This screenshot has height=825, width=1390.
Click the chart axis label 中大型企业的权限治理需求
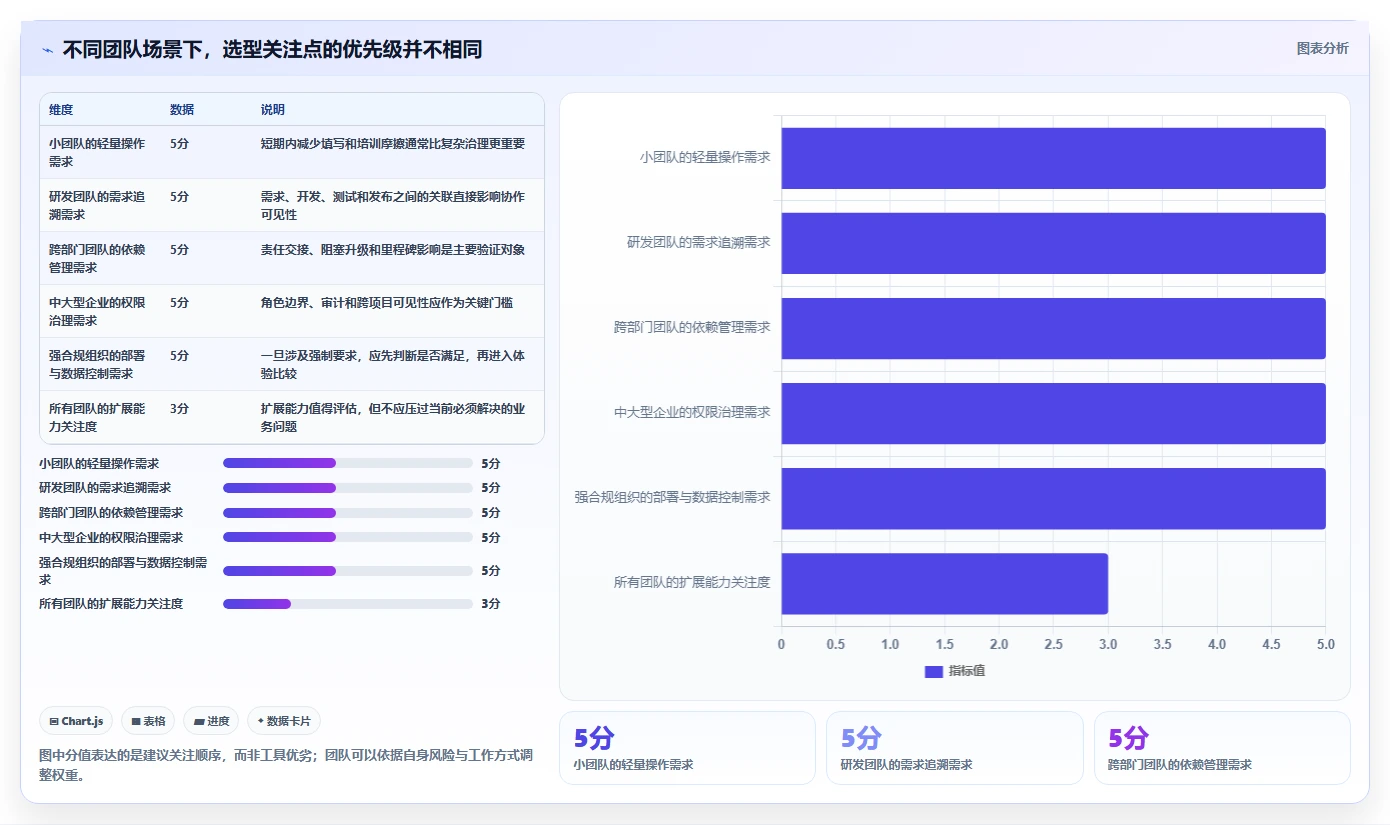point(692,412)
